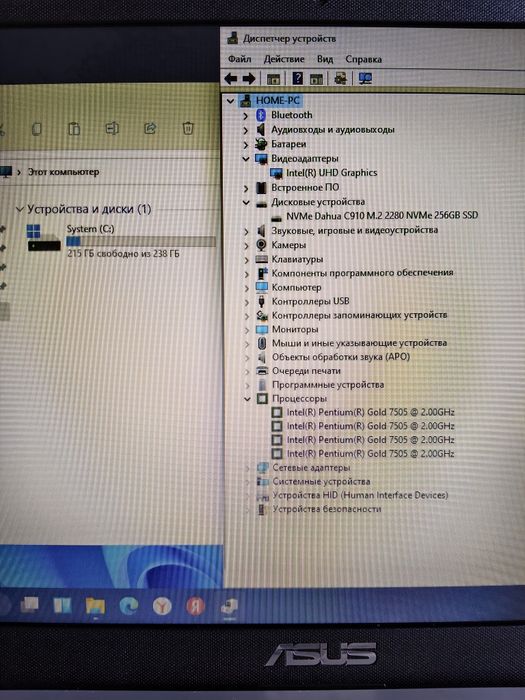The image size is (525, 700).
Task: Click the USB icon beside Контроллеры USB
Action: click(x=262, y=301)
